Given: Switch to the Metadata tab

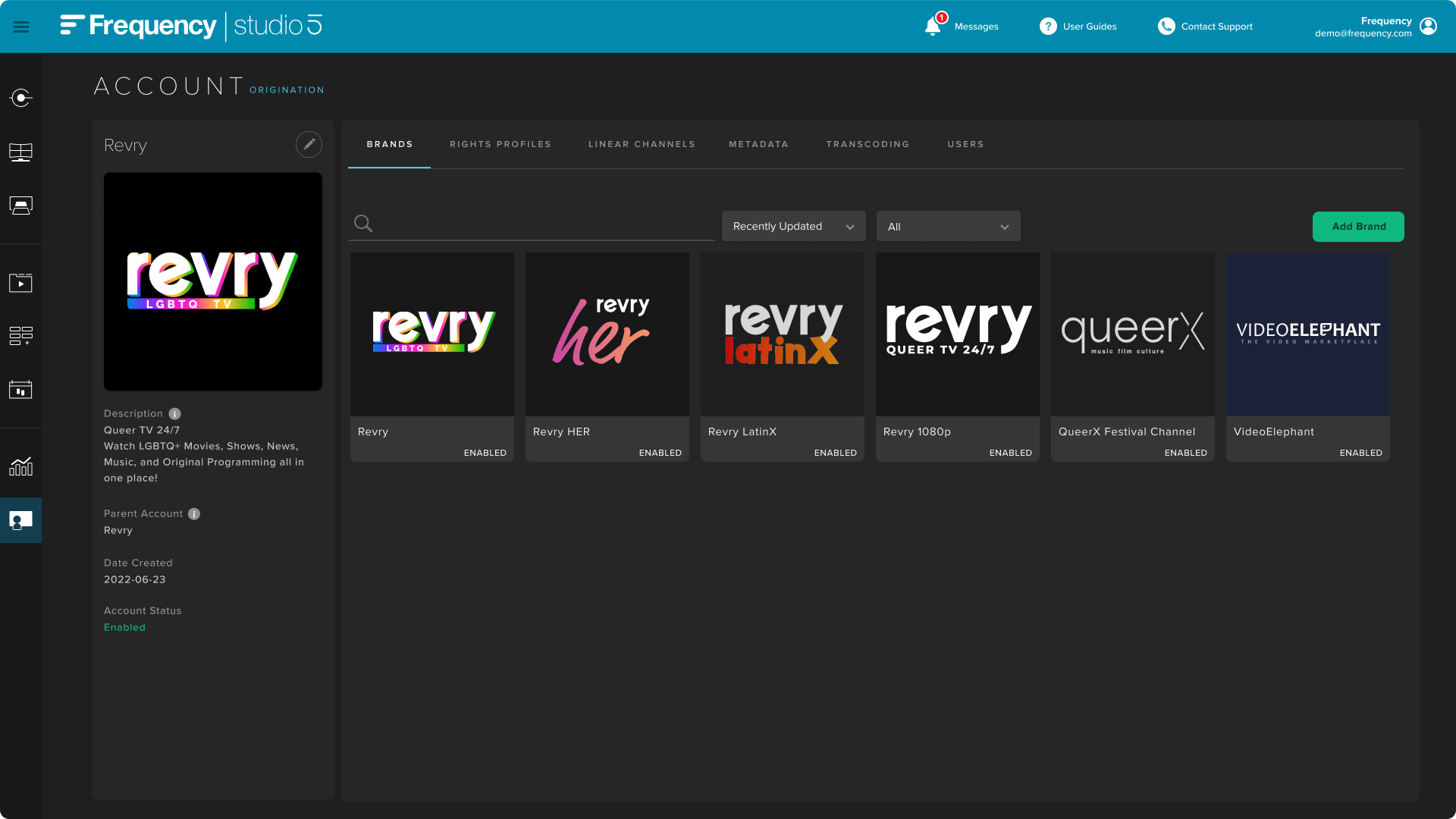Looking at the screenshot, I should coord(758,144).
